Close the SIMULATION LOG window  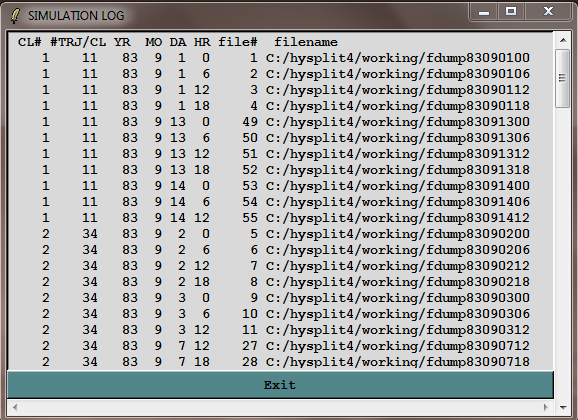[x=548, y=12]
